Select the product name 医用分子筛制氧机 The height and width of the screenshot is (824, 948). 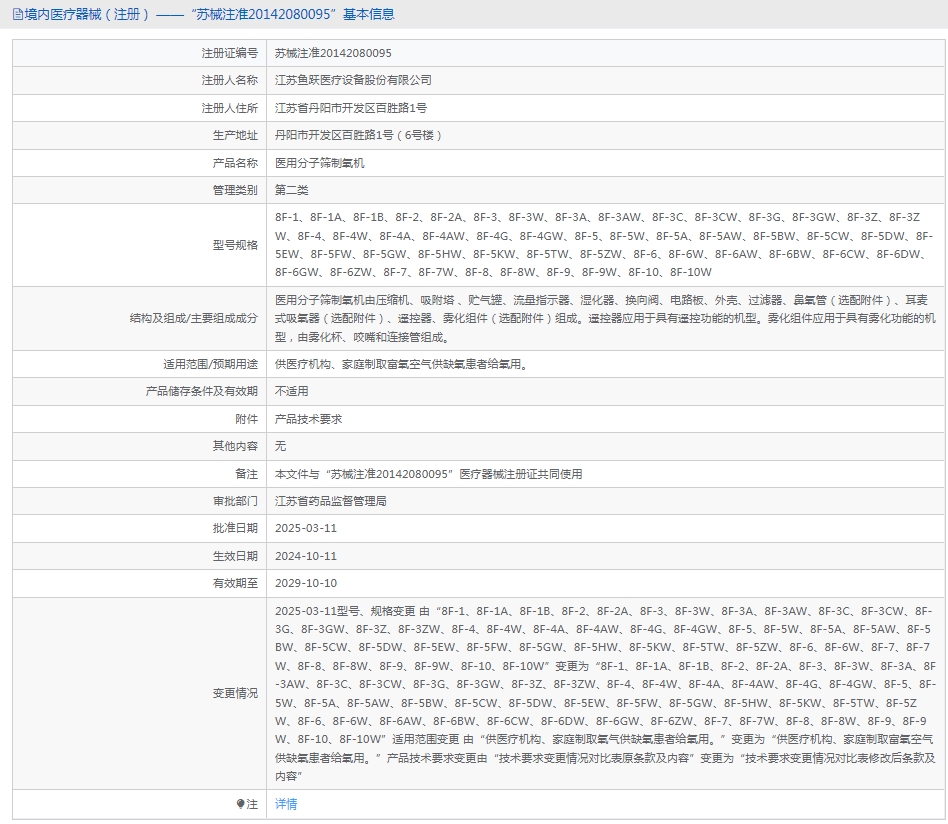coord(319,163)
